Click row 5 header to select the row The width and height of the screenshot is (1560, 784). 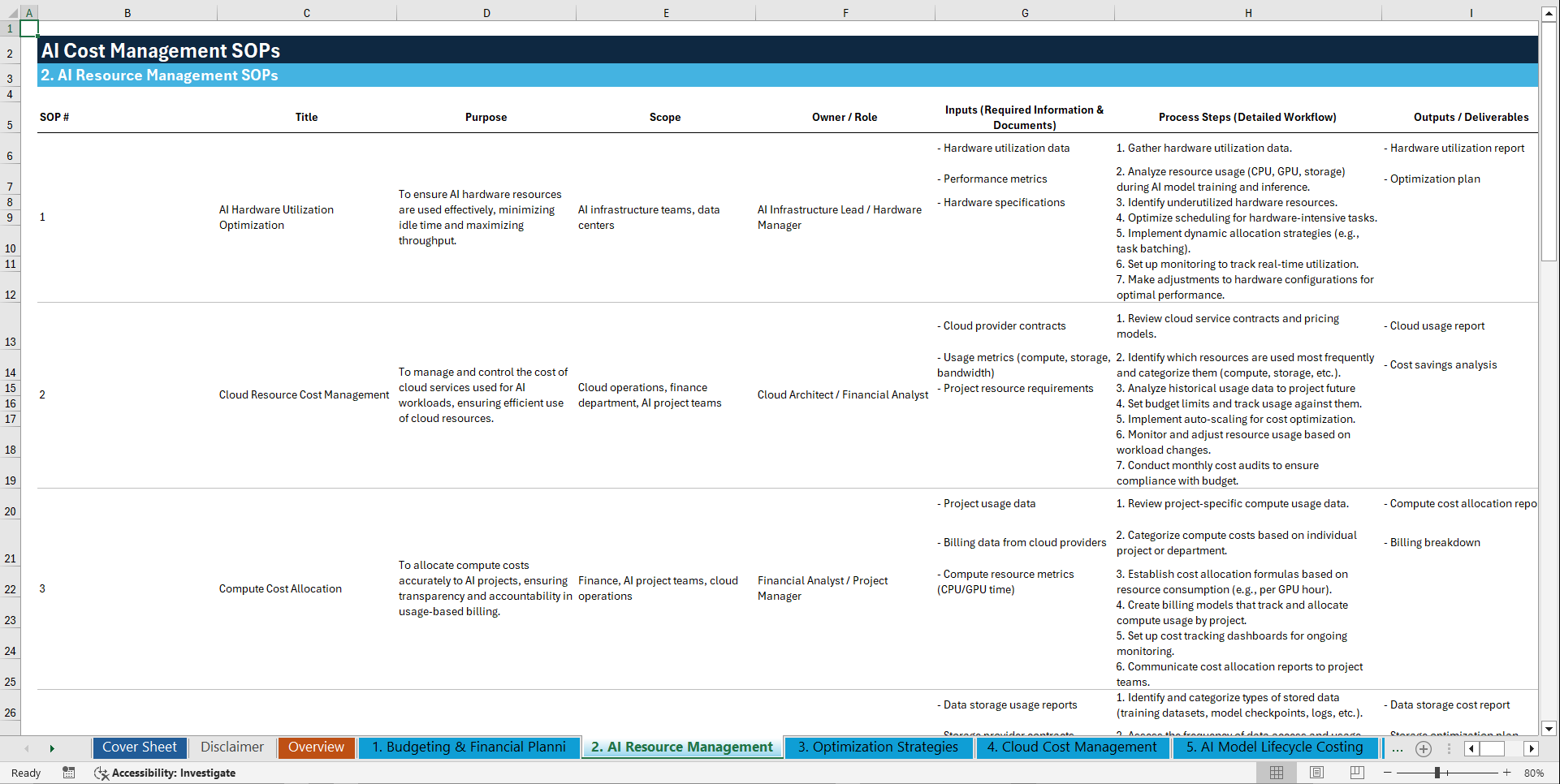(x=11, y=124)
